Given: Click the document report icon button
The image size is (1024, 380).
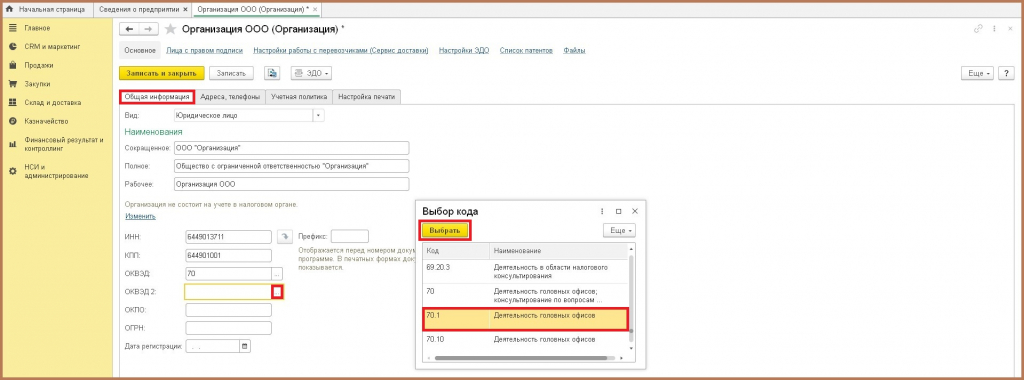Looking at the screenshot, I should 272,73.
